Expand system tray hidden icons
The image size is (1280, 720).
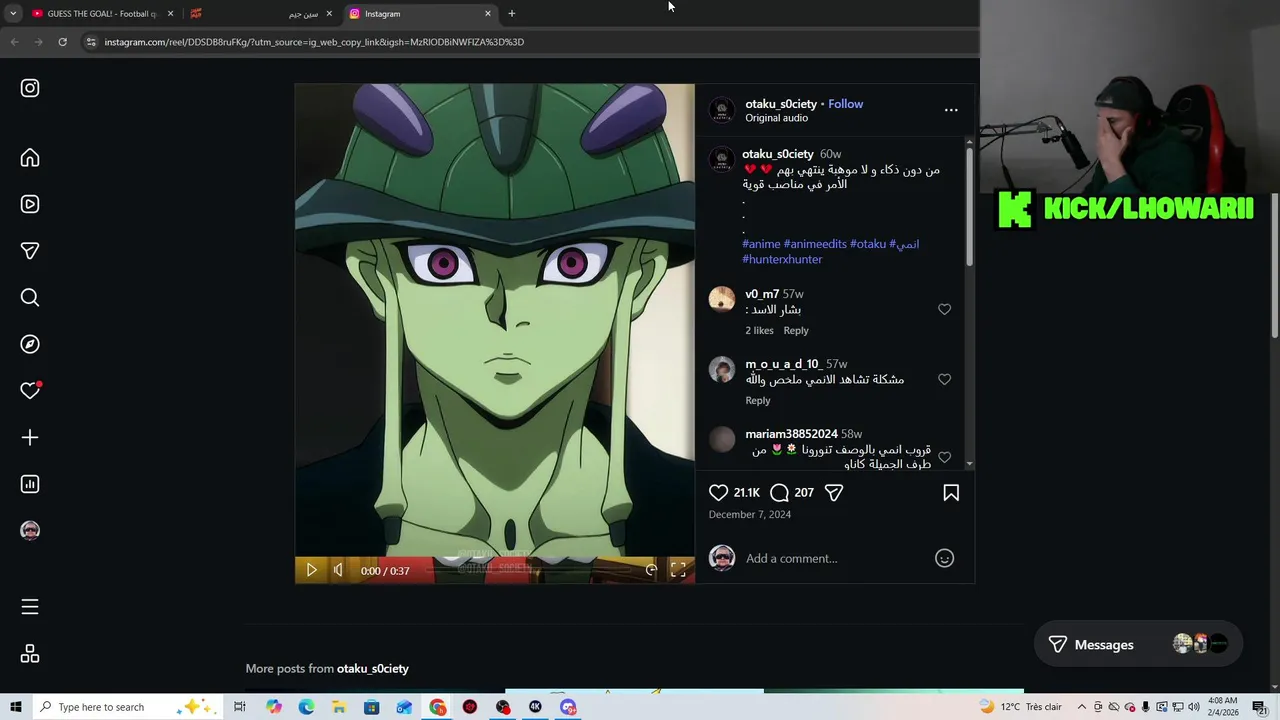point(1081,707)
